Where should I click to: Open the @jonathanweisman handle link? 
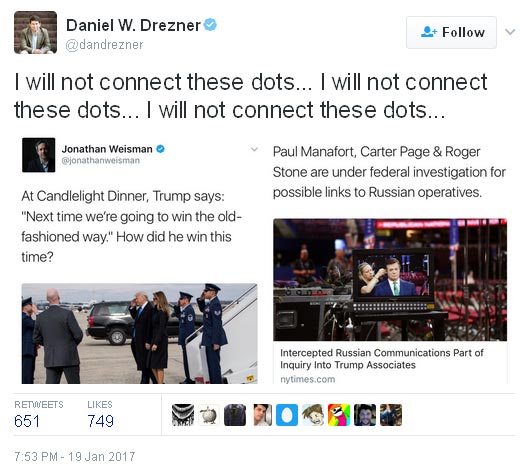coord(101,160)
